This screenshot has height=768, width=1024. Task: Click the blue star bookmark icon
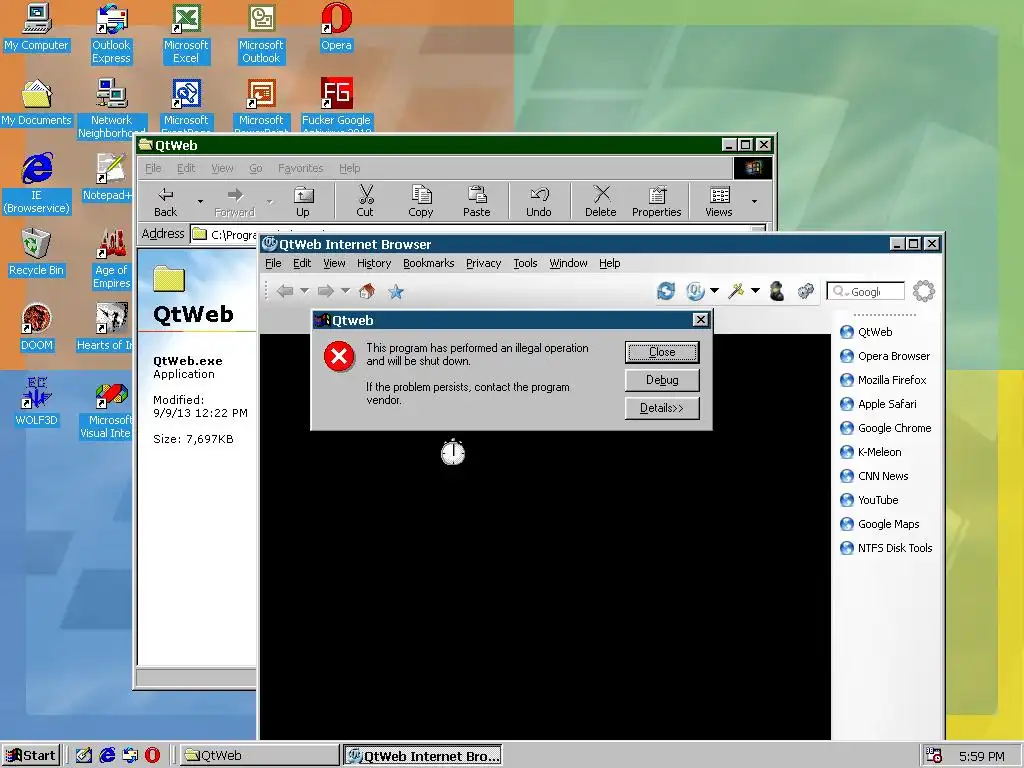click(396, 291)
